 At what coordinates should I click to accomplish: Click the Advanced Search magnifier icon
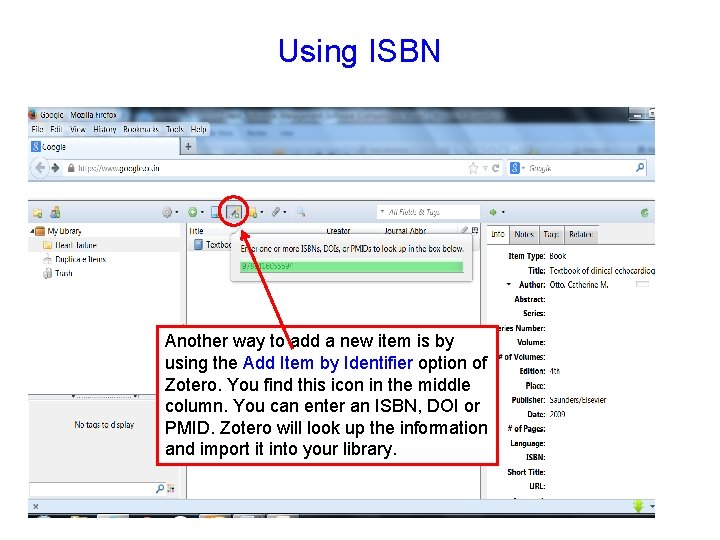tap(301, 212)
